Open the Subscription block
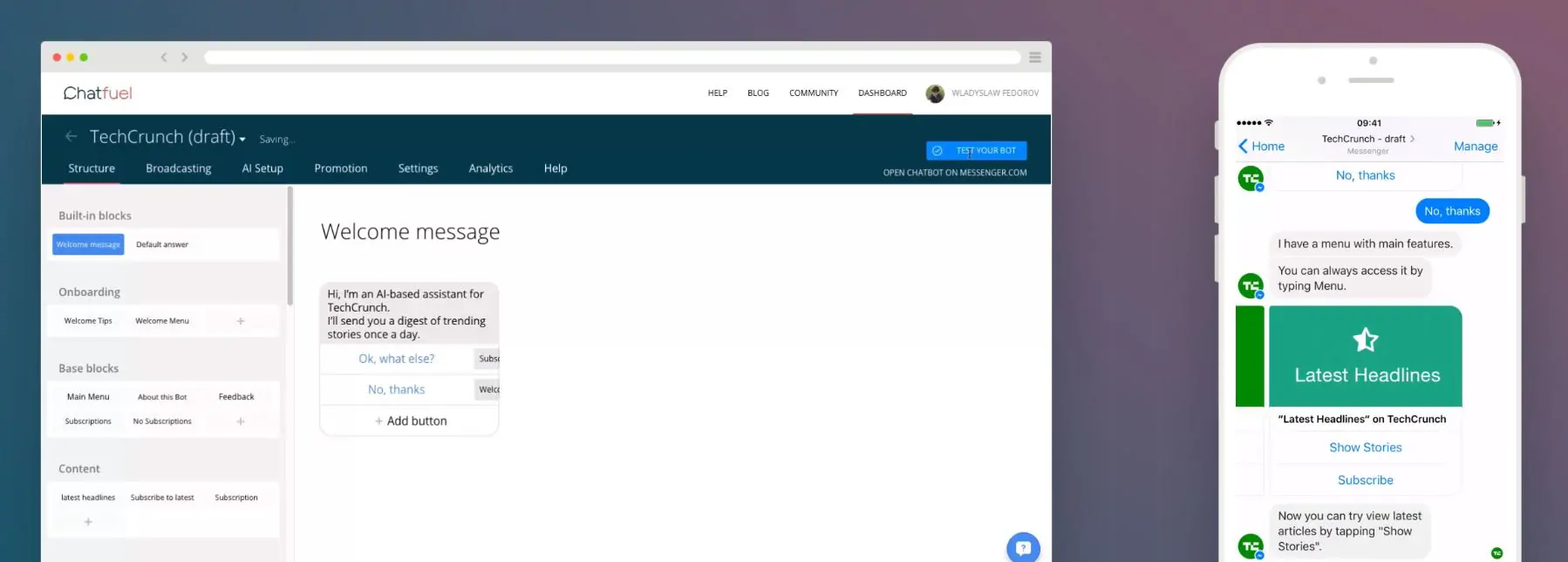1568x562 pixels. coord(236,497)
